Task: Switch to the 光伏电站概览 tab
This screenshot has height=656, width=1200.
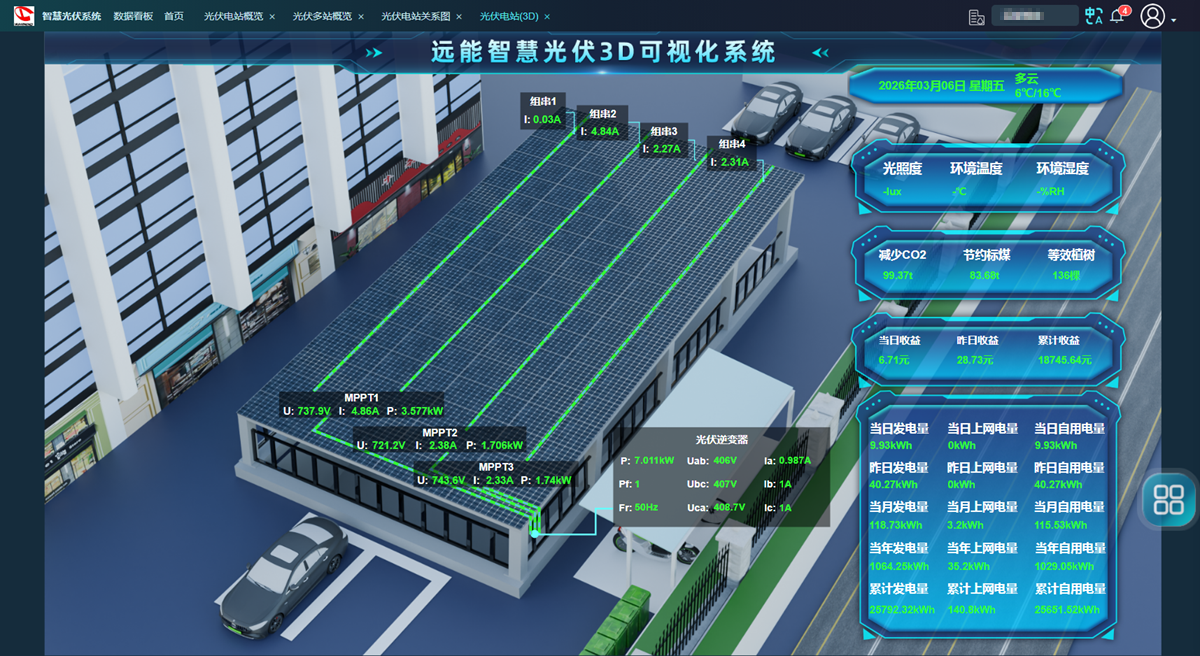Action: [x=233, y=17]
